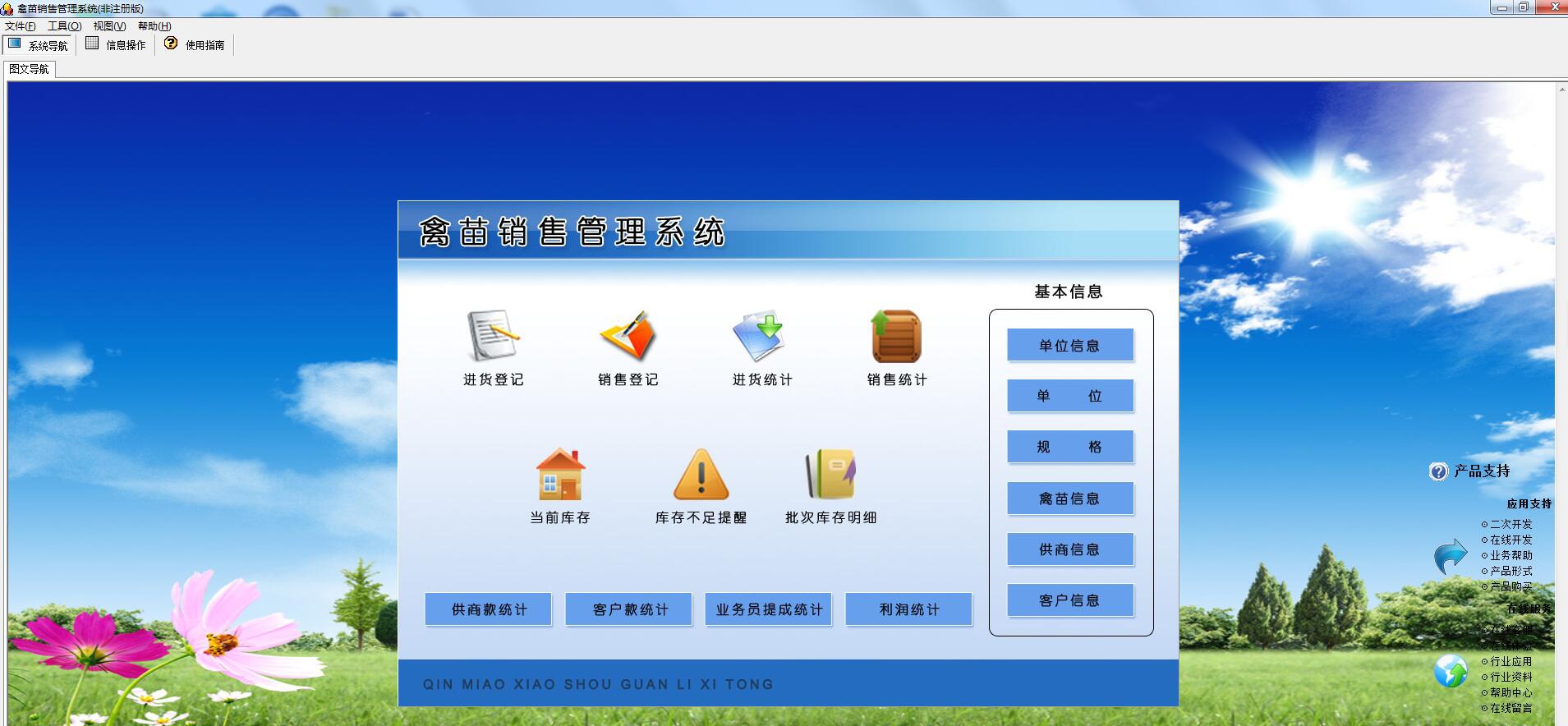Click the blue arrow icon beside 应用支持
The height and width of the screenshot is (726, 1568).
pyautogui.click(x=1451, y=556)
